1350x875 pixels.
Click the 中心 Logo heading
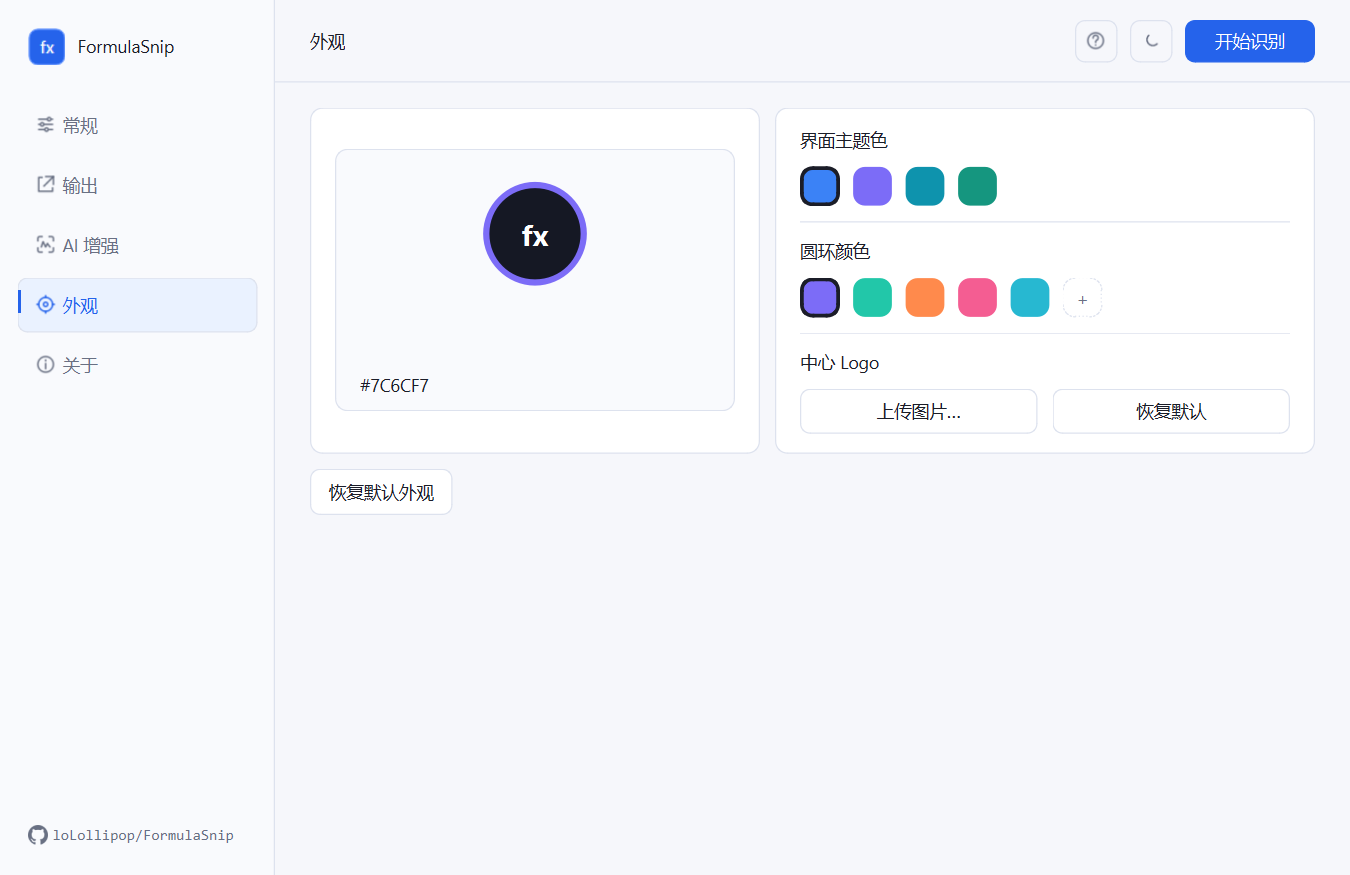[840, 363]
